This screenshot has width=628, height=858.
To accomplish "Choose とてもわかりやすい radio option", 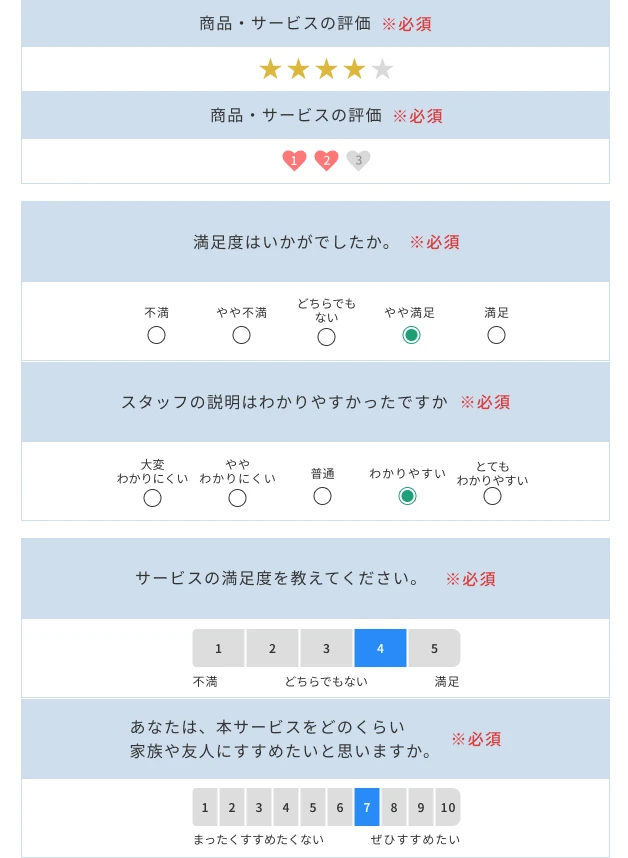I will coord(492,496).
